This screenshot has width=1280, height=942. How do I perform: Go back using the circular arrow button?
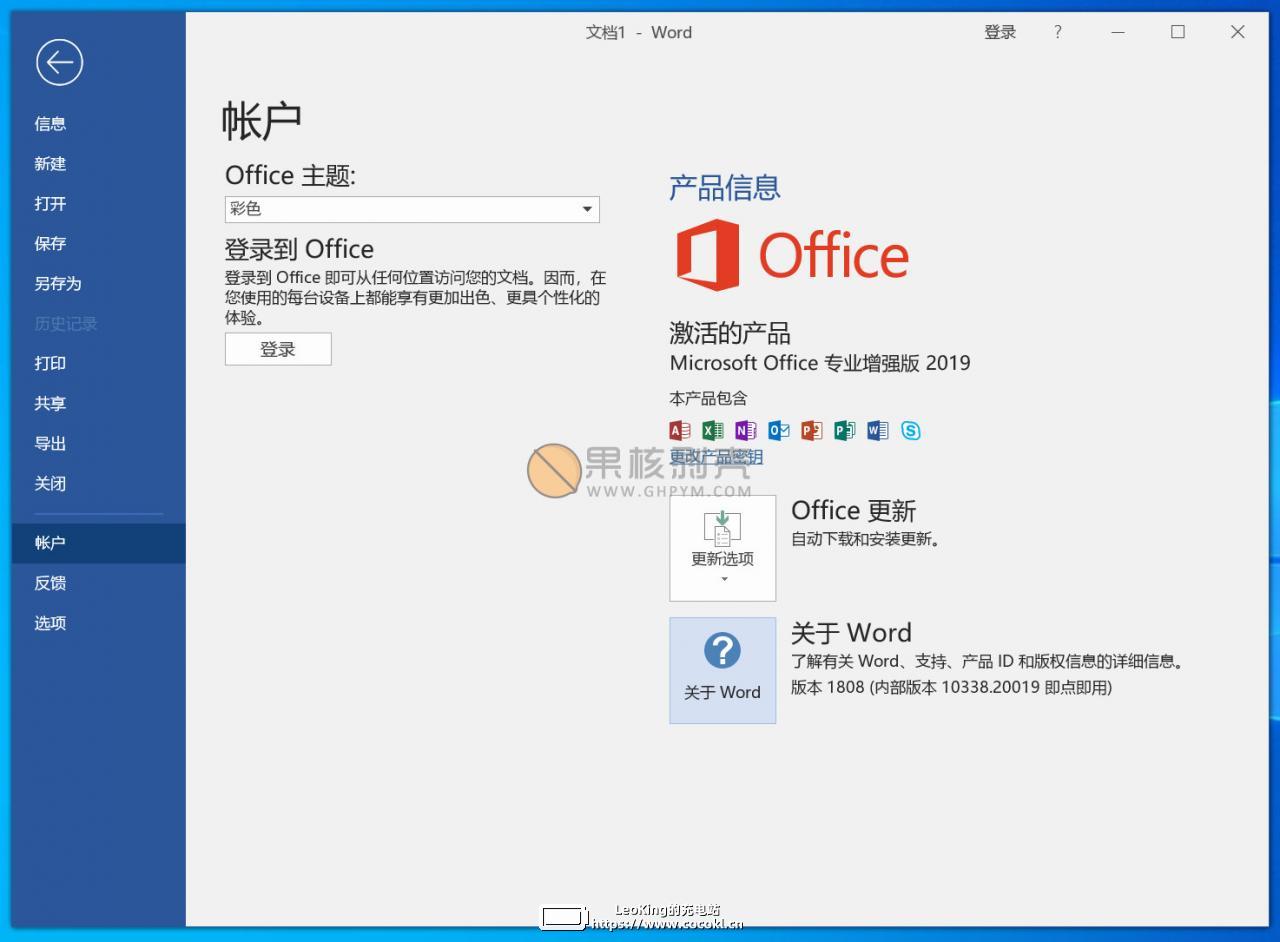(x=59, y=62)
